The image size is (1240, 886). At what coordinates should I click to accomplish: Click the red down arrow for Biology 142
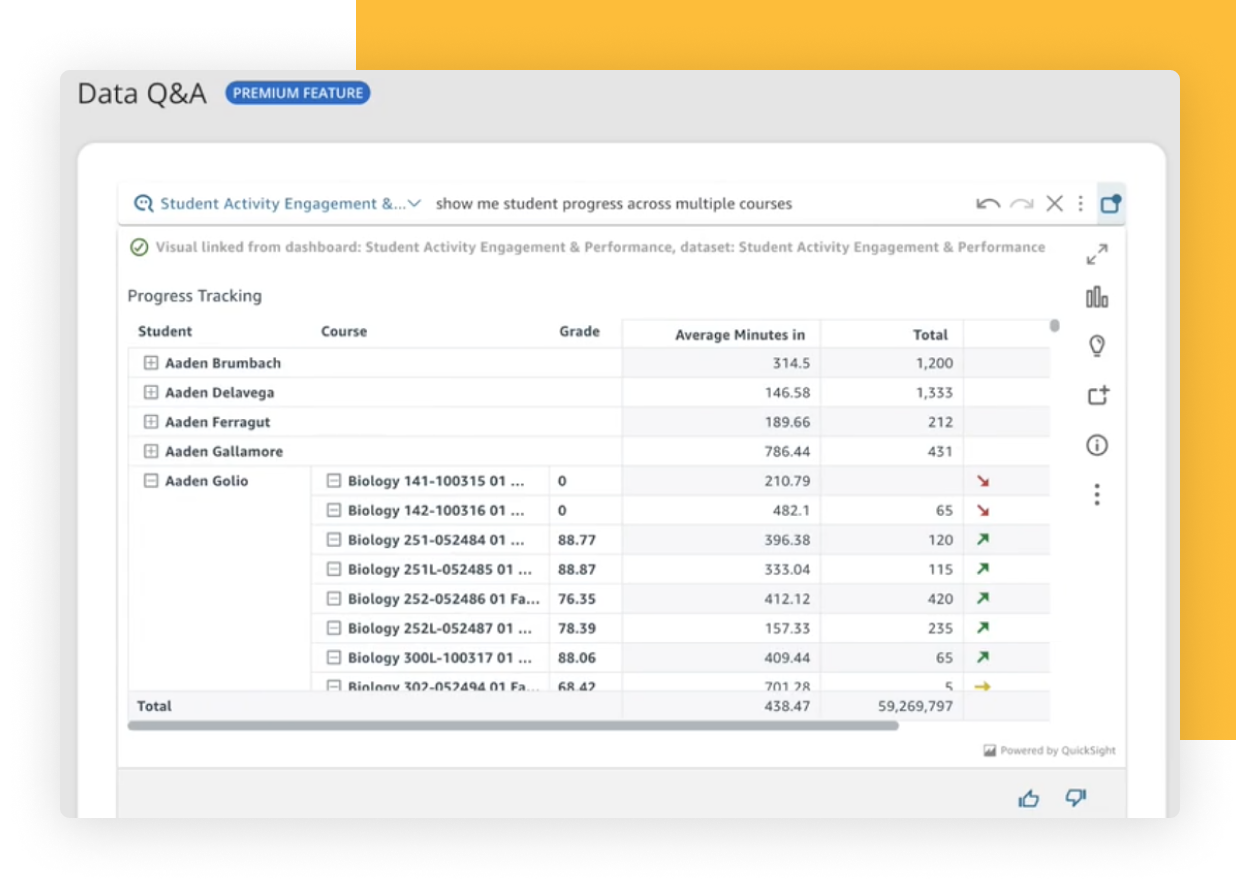[982, 511]
